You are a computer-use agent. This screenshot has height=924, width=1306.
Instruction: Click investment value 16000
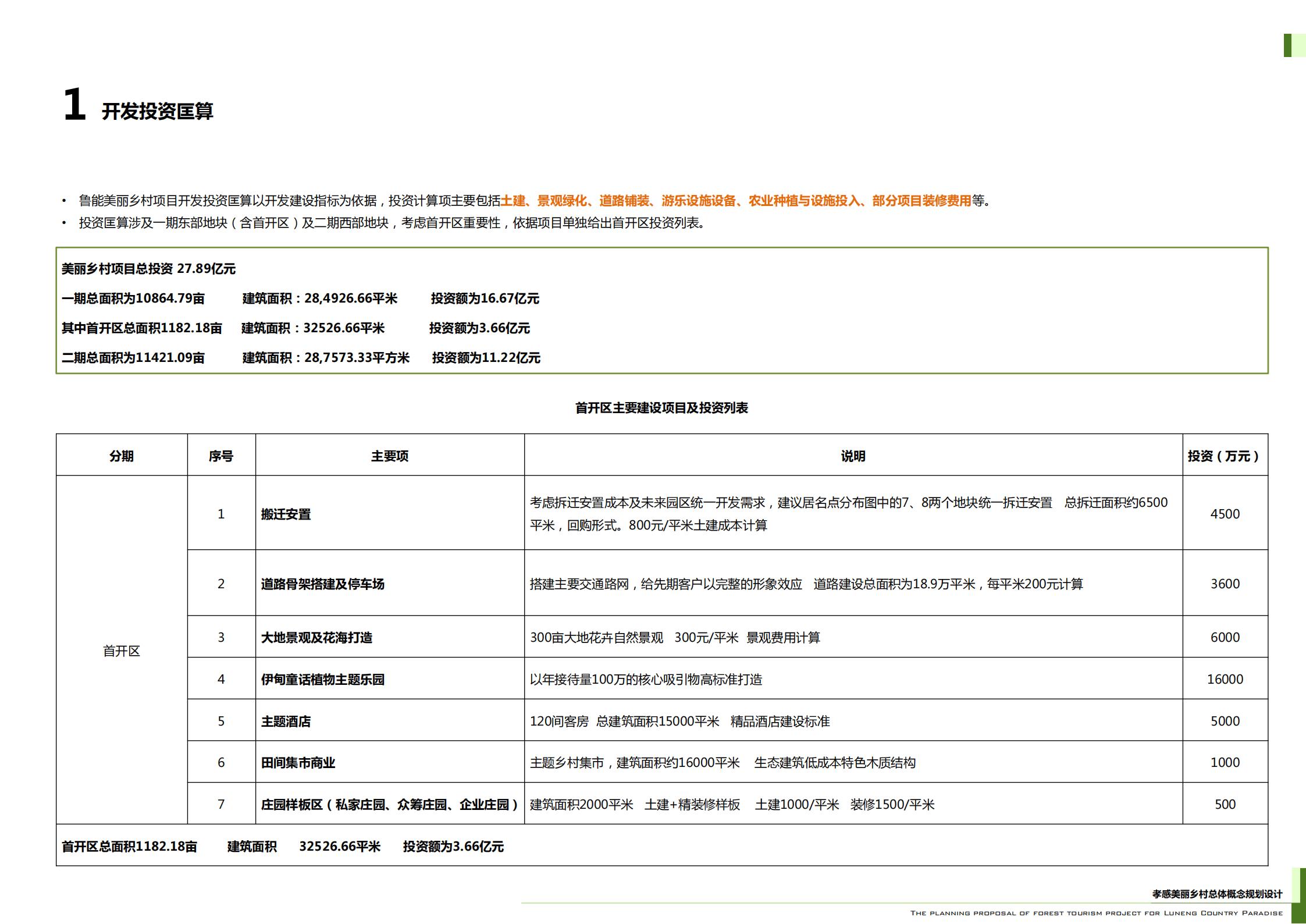point(1225,679)
